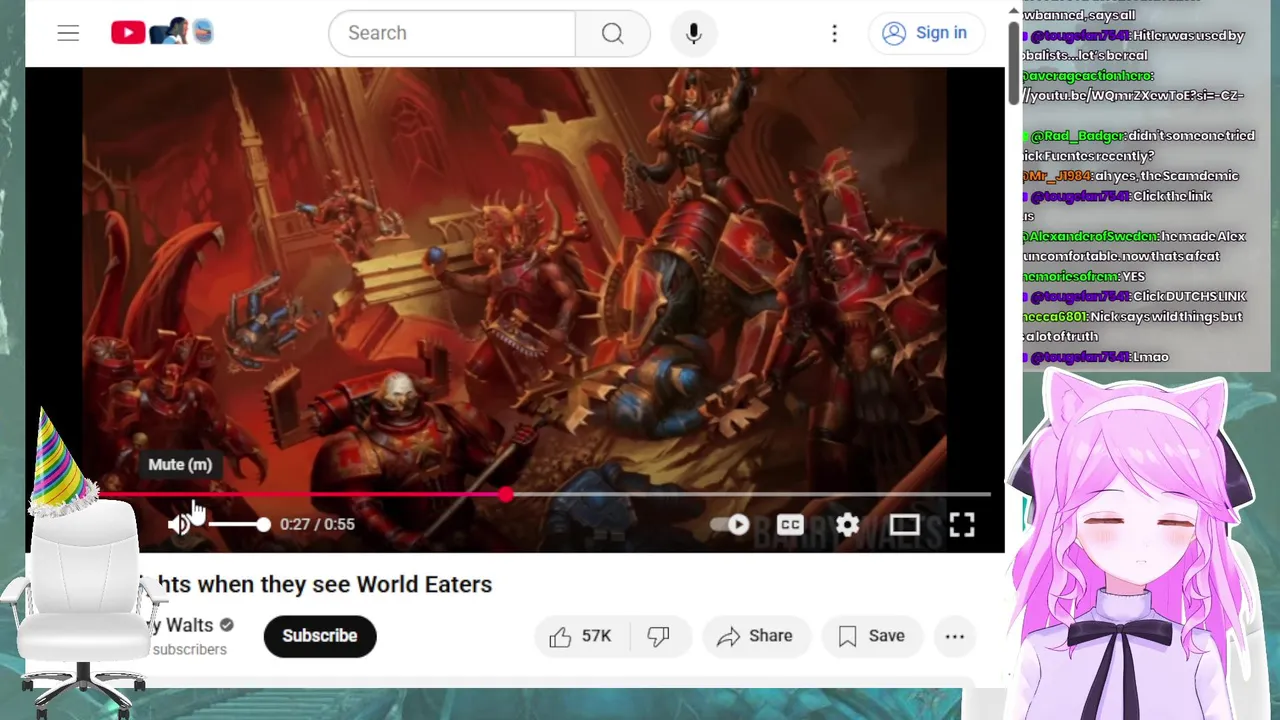
Task: Like the video showing 57K
Action: [580, 636]
